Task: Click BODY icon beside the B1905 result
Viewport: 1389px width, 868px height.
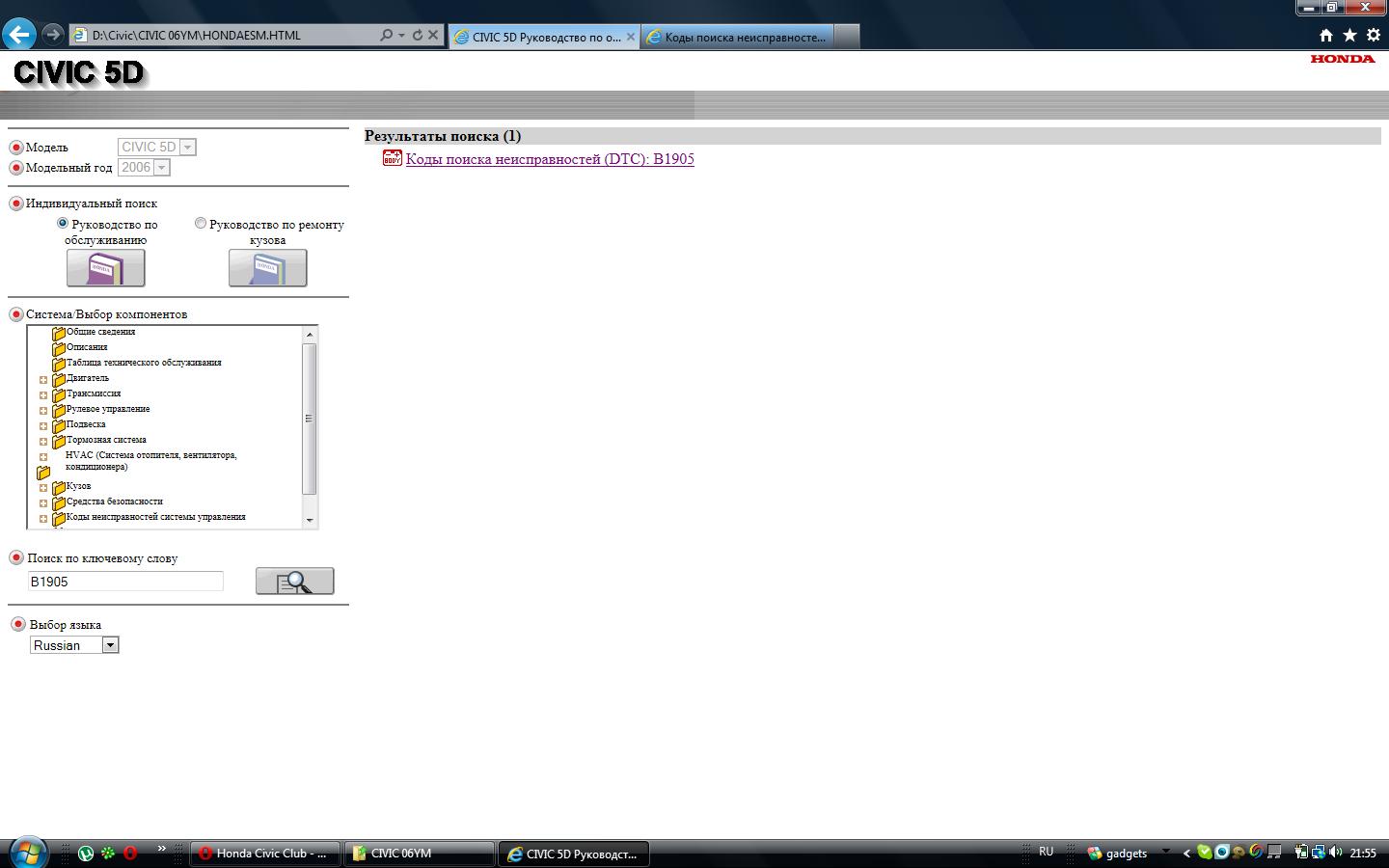Action: click(x=393, y=158)
